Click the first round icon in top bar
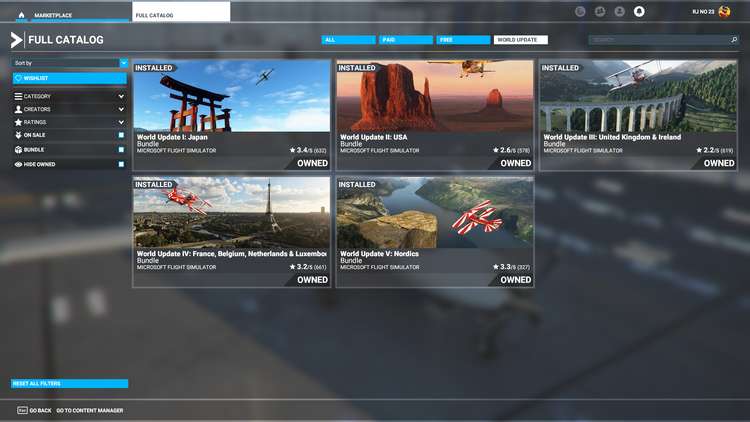The height and width of the screenshot is (422, 750). tap(581, 12)
